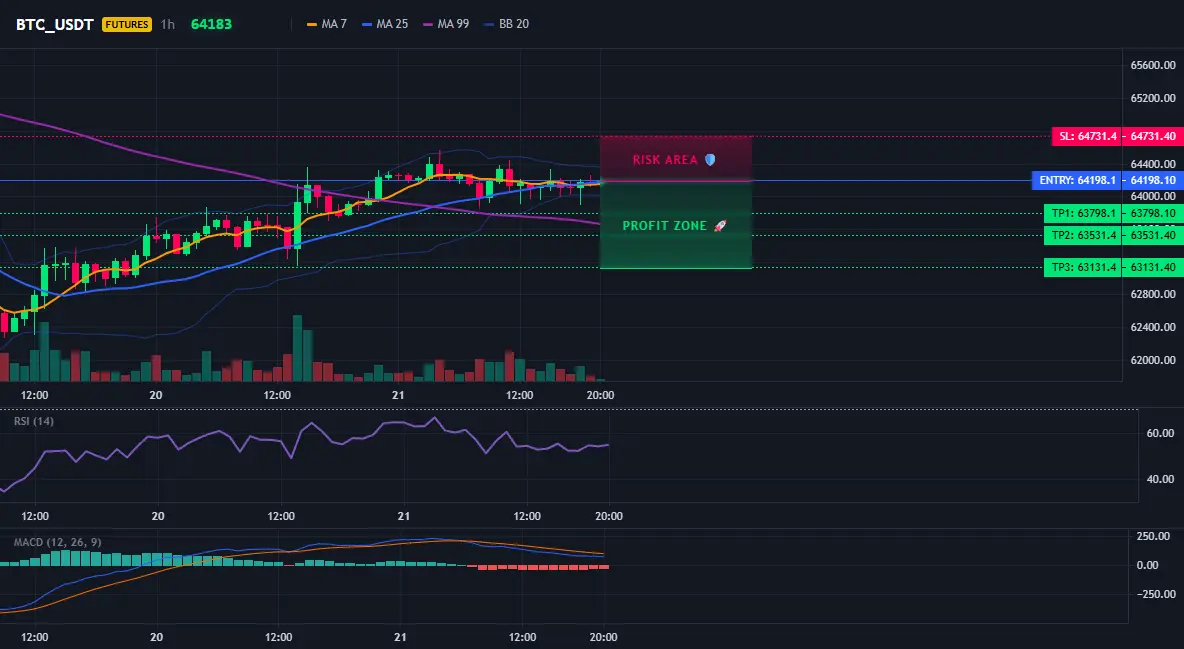Toggle the MA 99 legend entry

(x=446, y=24)
